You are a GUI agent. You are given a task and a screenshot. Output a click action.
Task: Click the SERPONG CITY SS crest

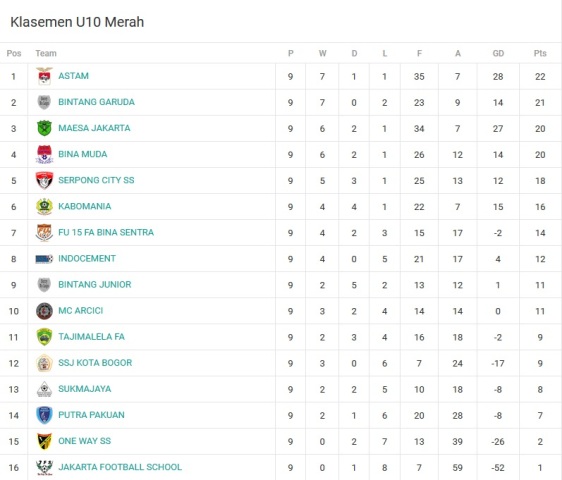[x=44, y=180]
